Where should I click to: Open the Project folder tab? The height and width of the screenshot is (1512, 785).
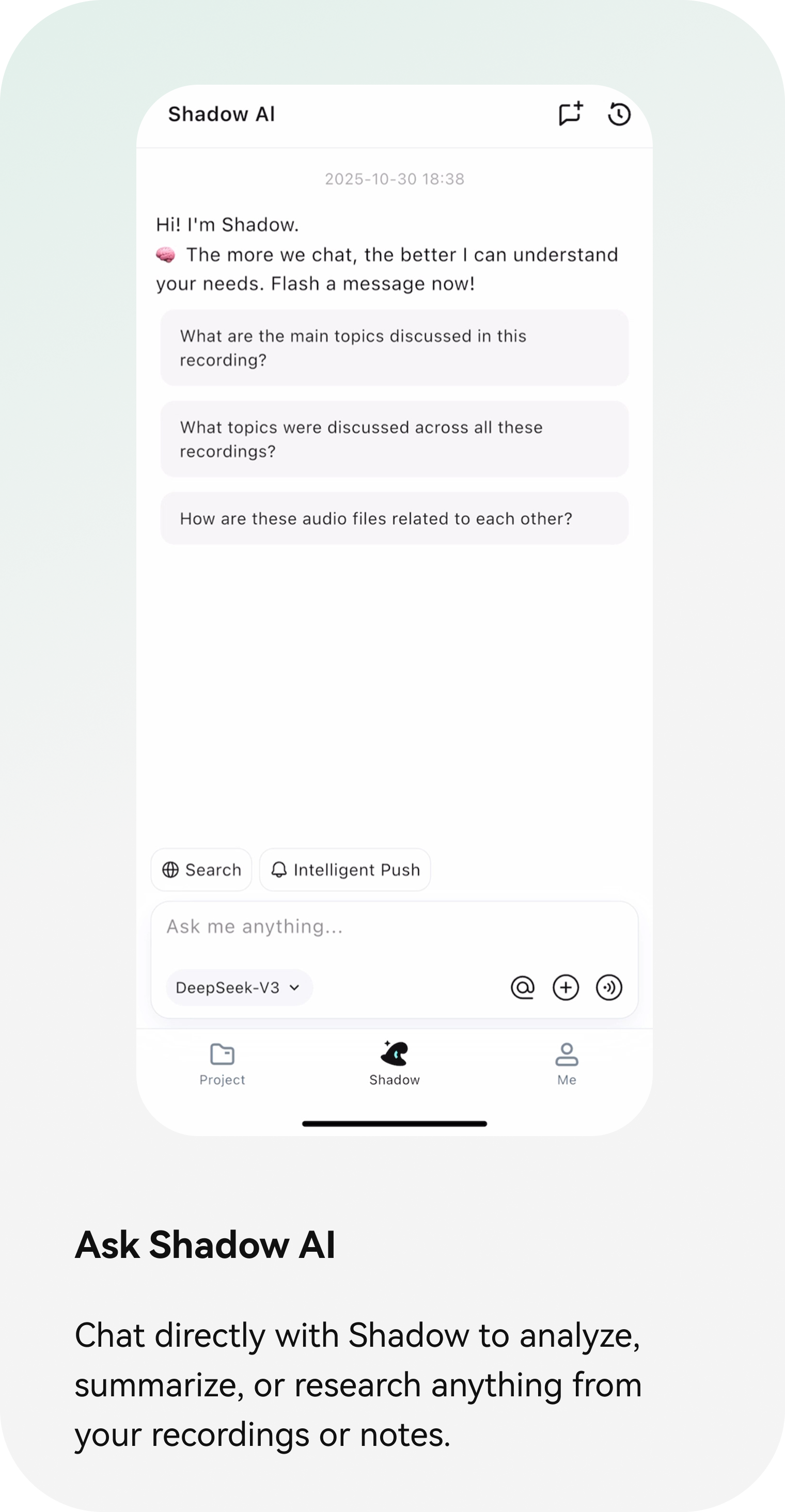(x=222, y=1064)
